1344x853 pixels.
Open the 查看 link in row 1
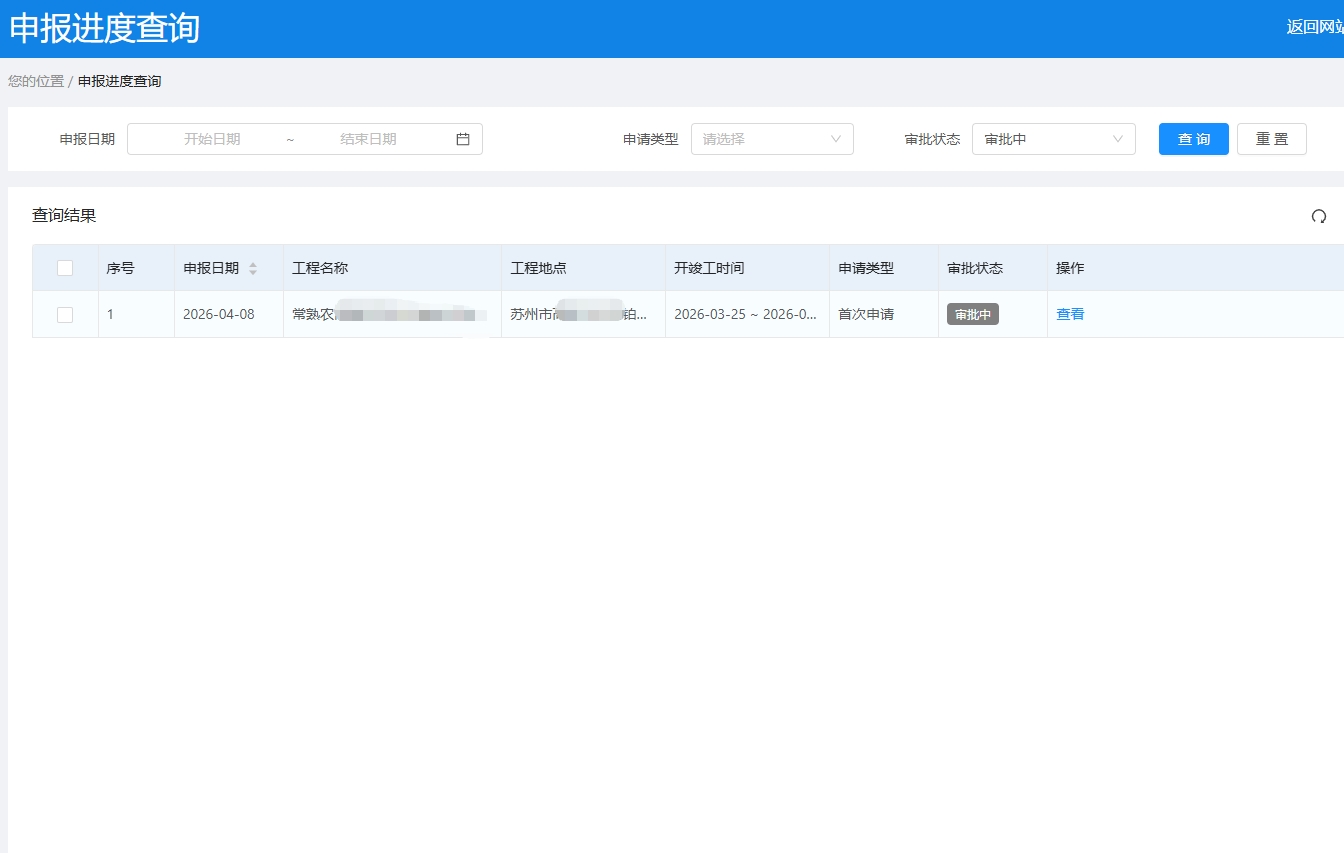1070,314
